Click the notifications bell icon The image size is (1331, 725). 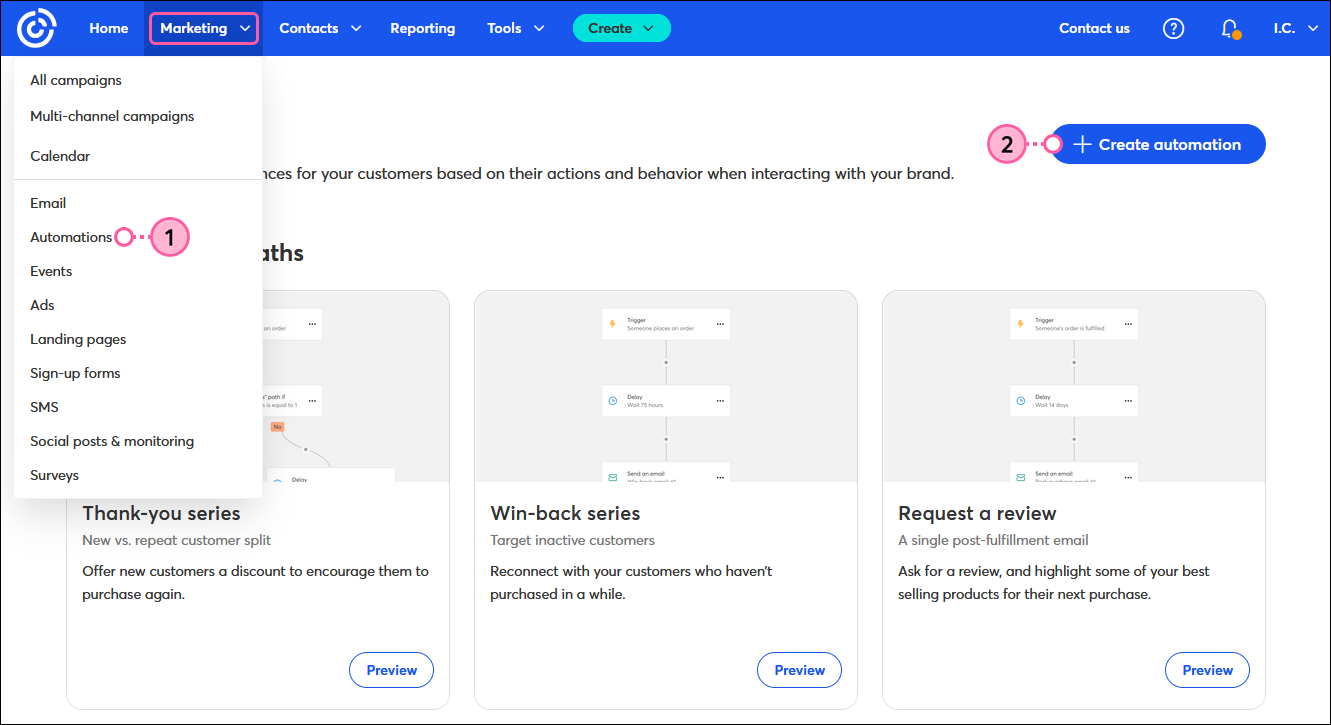pos(1230,29)
